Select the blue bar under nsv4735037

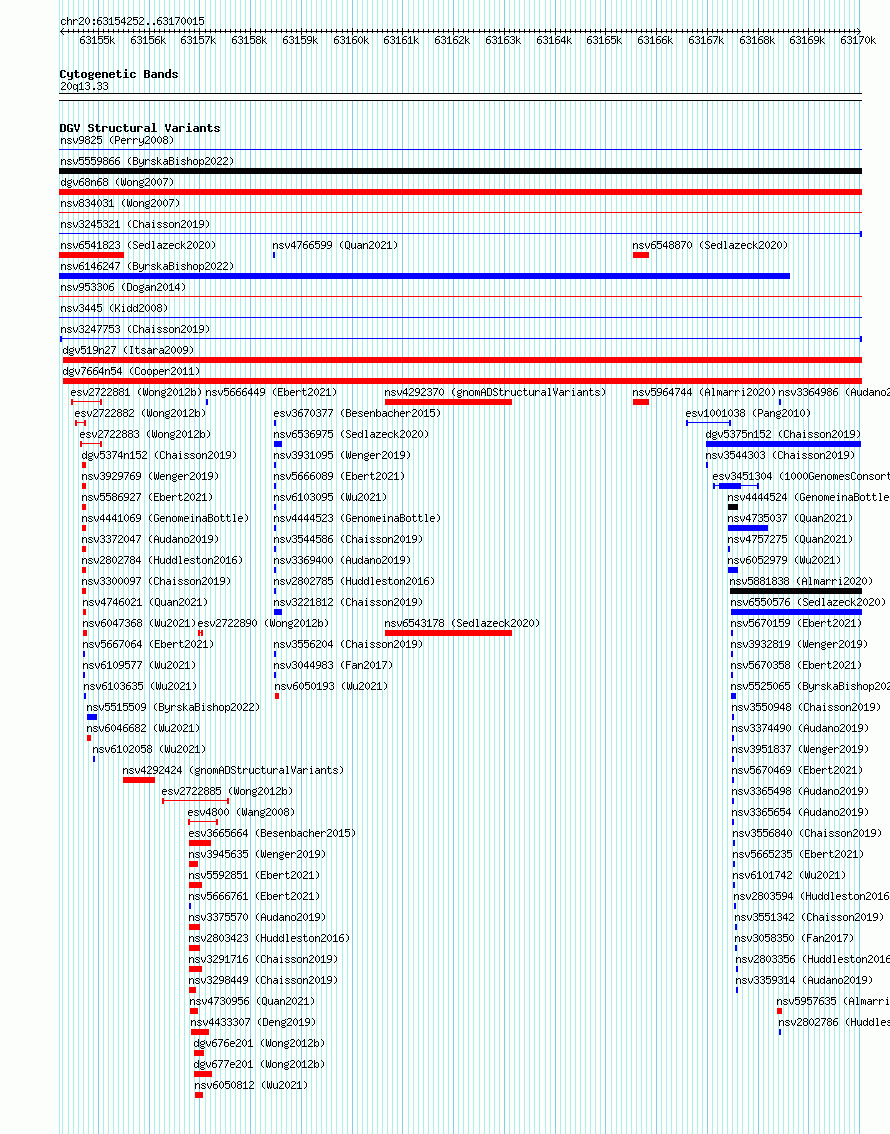(x=748, y=528)
